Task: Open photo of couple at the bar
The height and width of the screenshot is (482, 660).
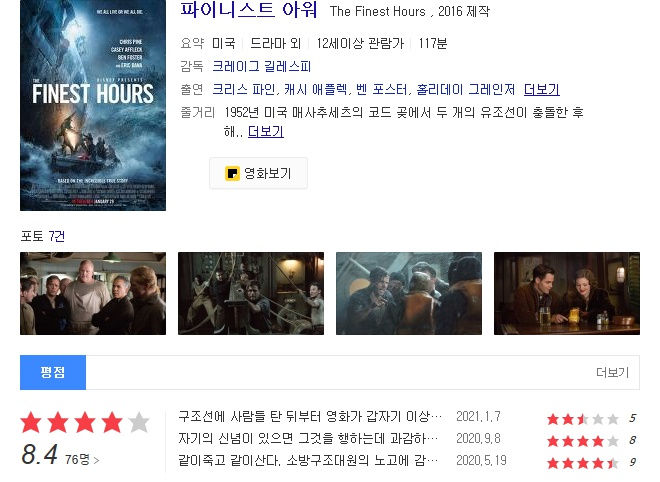Action: click(567, 293)
